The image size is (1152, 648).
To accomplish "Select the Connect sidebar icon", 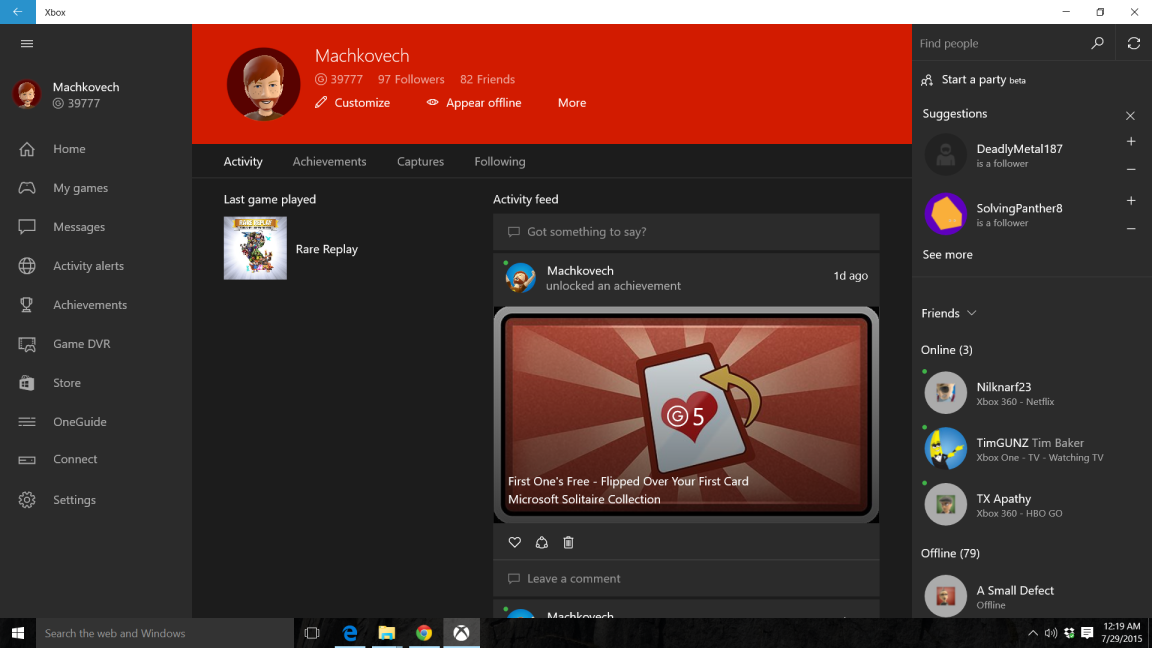I will pos(27,460).
